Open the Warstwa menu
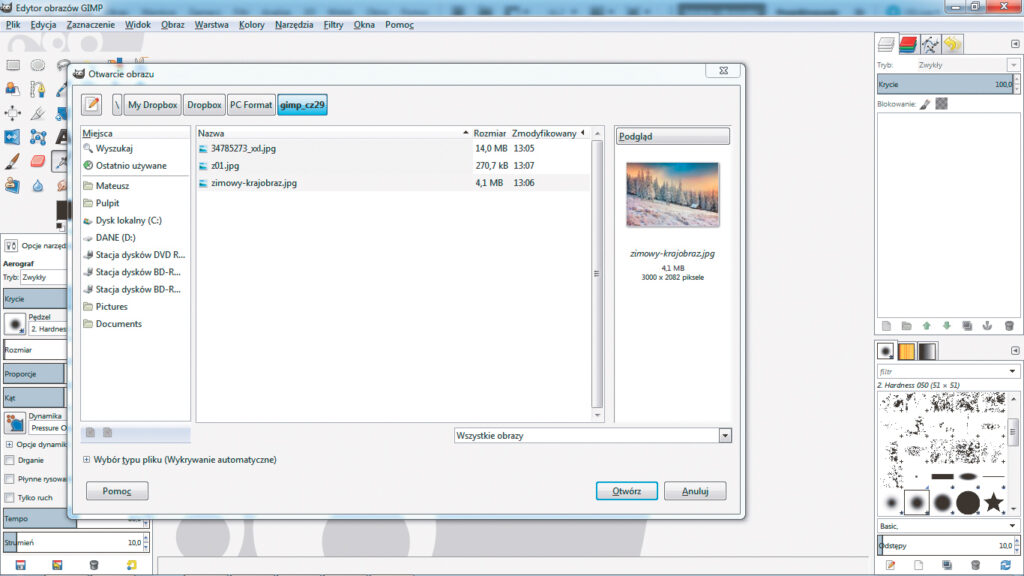 click(x=211, y=24)
